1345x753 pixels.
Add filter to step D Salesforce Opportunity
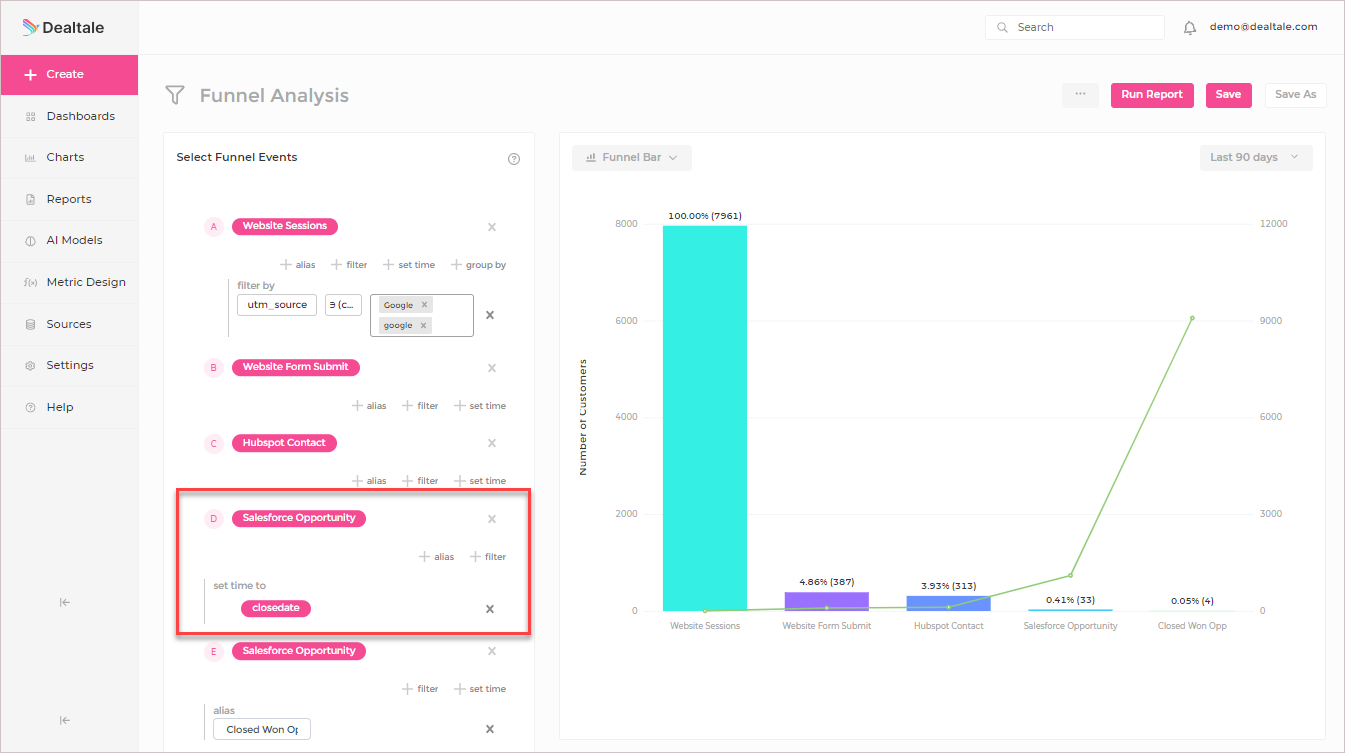point(488,557)
